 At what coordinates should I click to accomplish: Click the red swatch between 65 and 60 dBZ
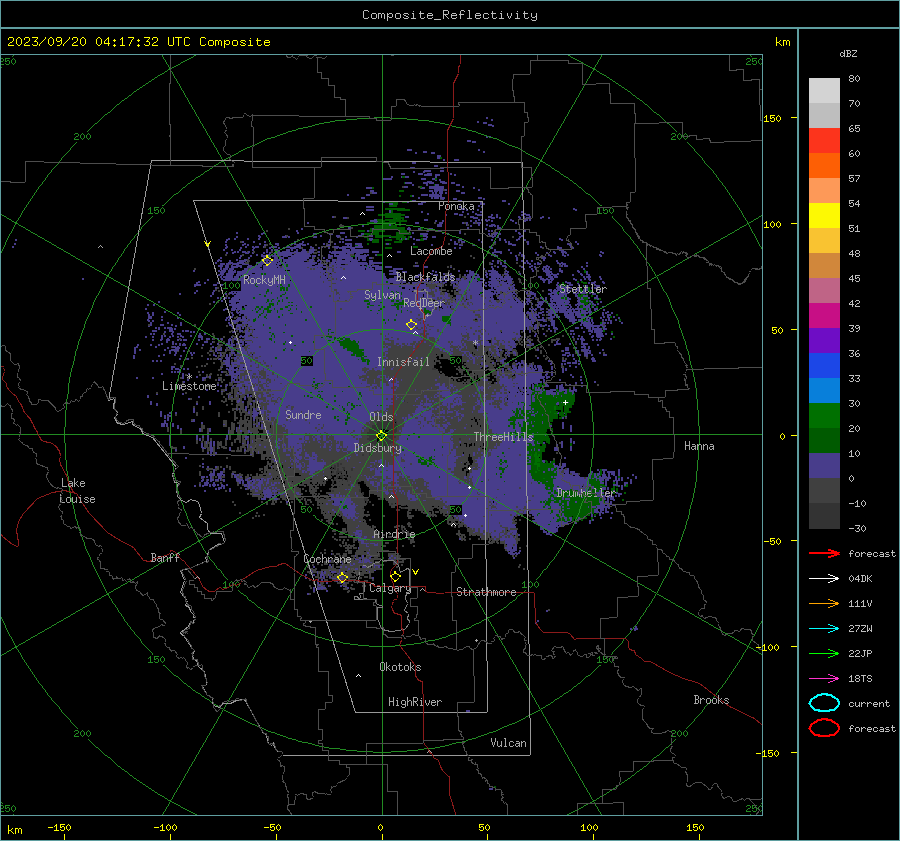[824, 140]
